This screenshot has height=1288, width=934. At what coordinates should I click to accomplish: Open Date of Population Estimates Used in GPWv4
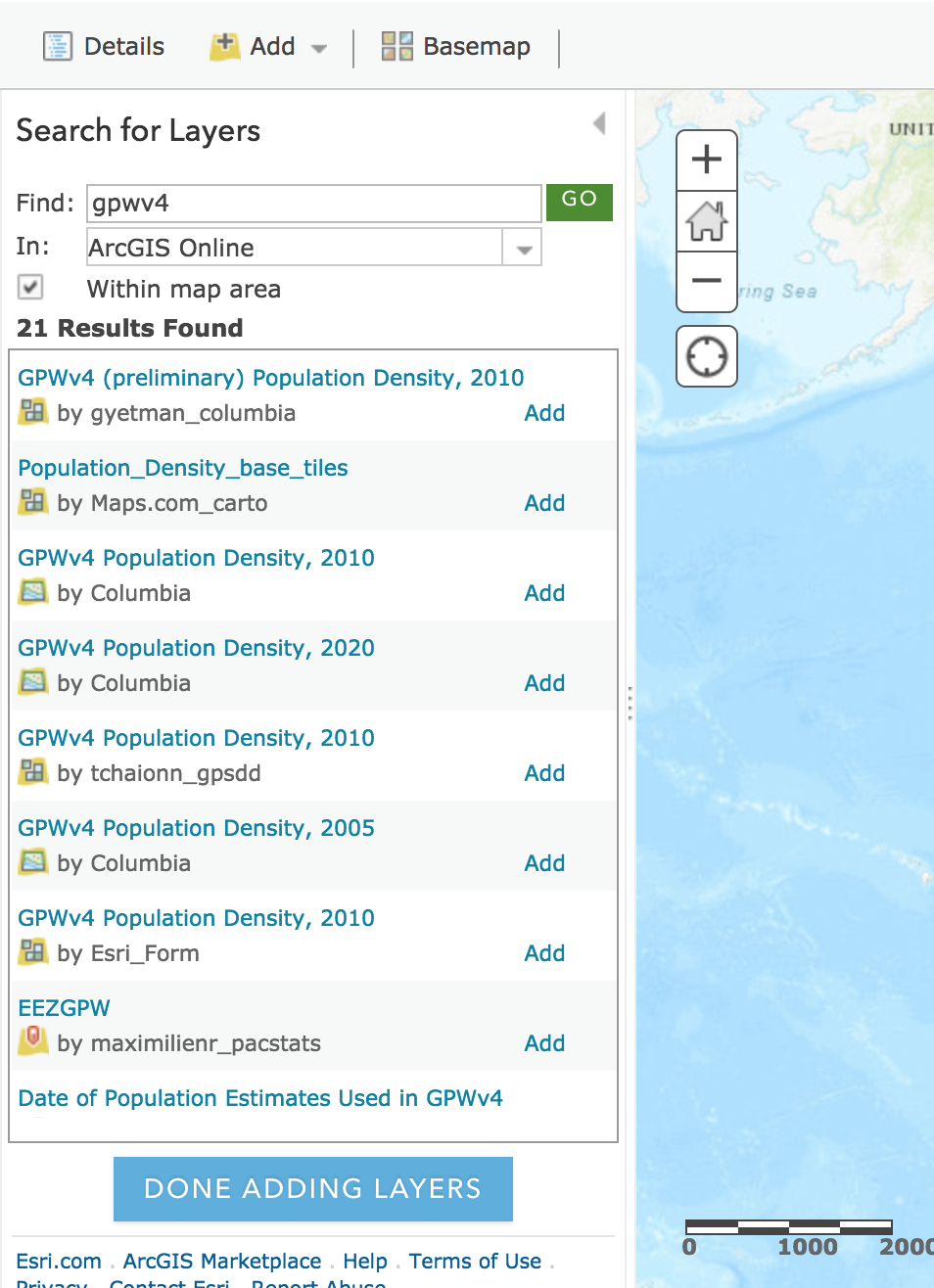tap(260, 1098)
